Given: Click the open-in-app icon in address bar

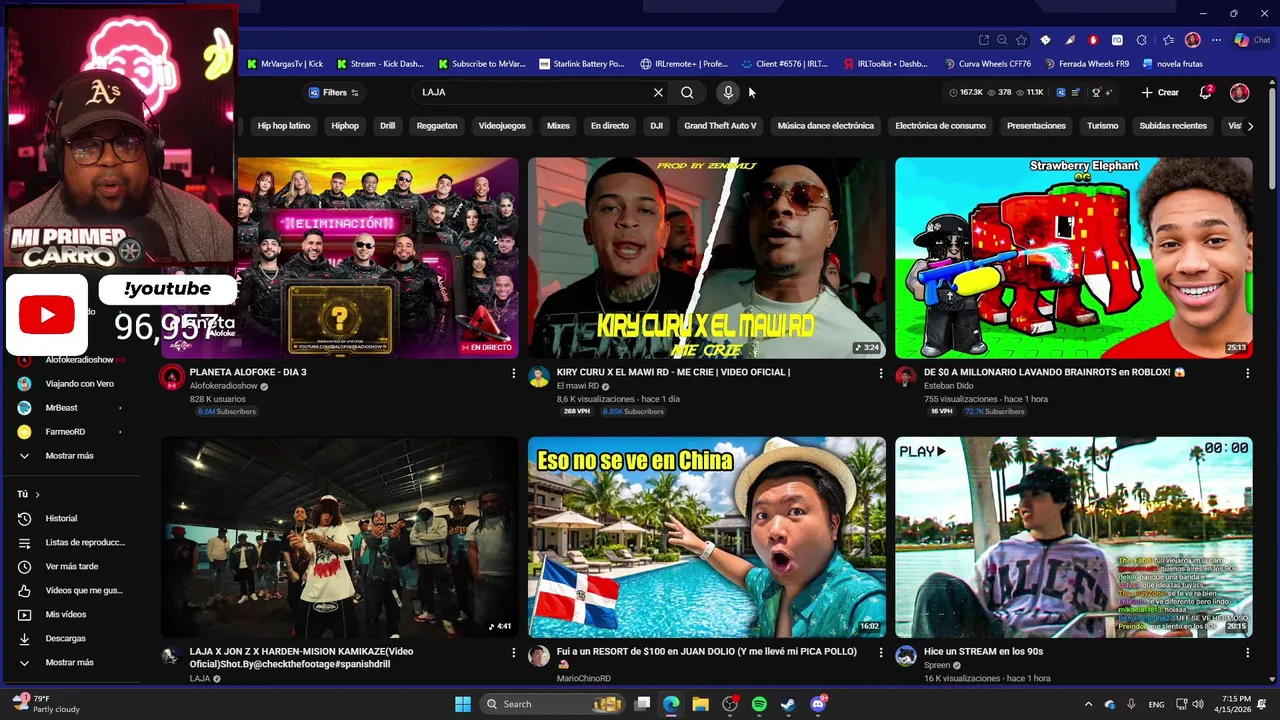Looking at the screenshot, I should coord(984,40).
